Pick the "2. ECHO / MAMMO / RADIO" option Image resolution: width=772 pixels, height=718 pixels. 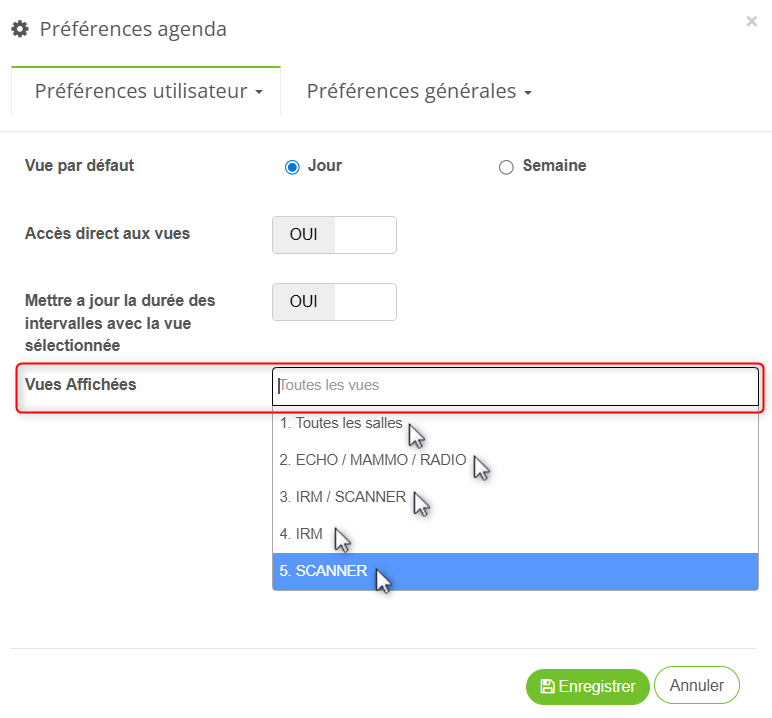tap(373, 460)
